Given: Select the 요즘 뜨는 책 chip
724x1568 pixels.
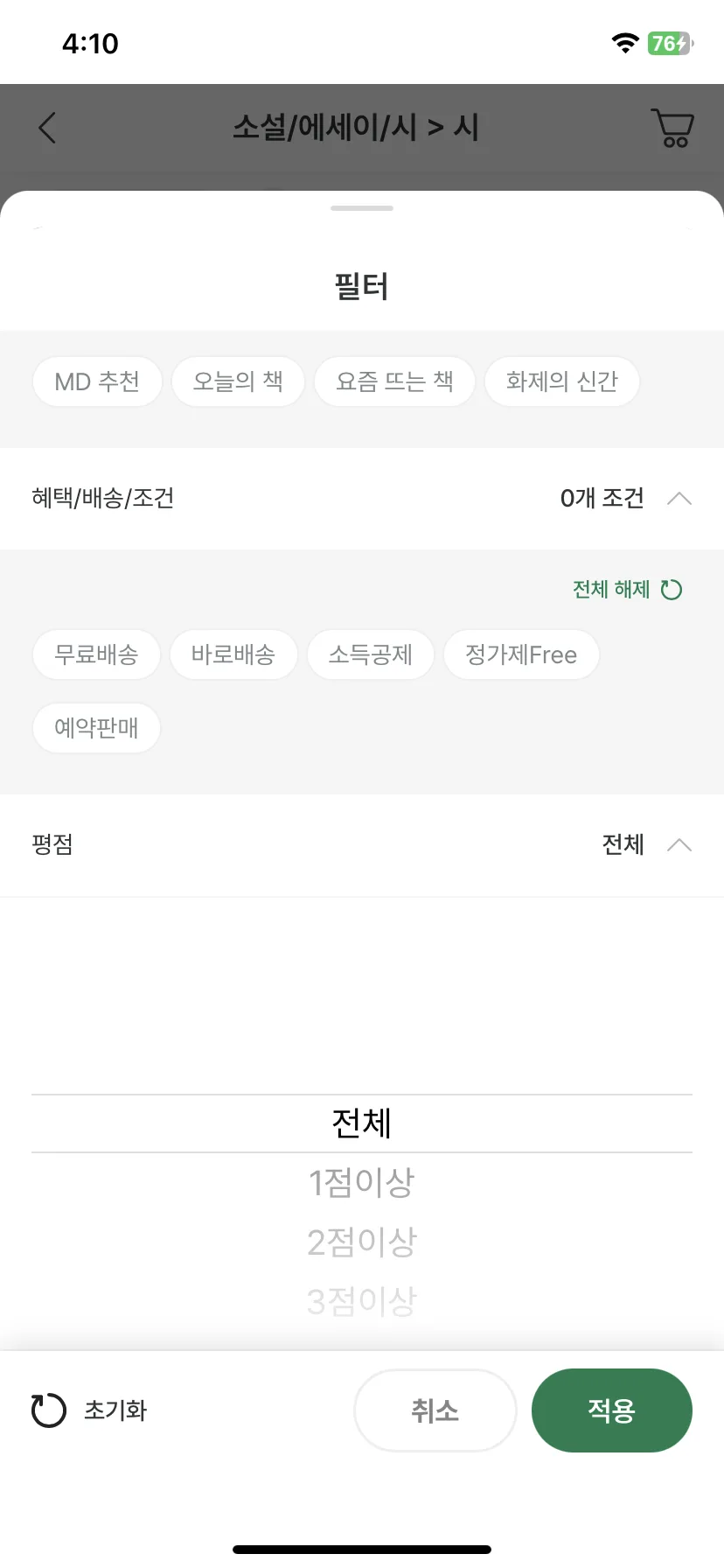Looking at the screenshot, I should [x=394, y=381].
